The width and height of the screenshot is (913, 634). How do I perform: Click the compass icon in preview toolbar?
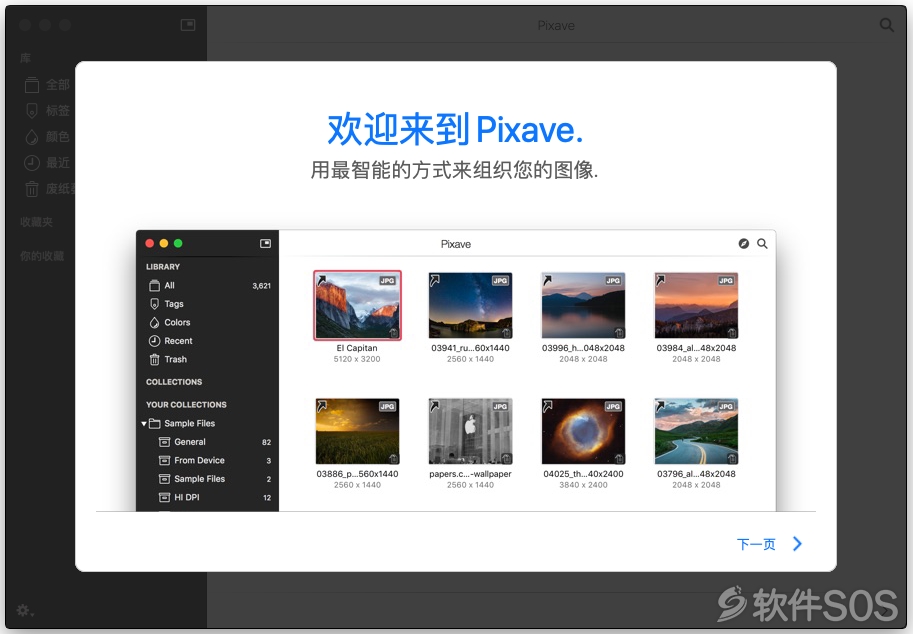(x=744, y=244)
